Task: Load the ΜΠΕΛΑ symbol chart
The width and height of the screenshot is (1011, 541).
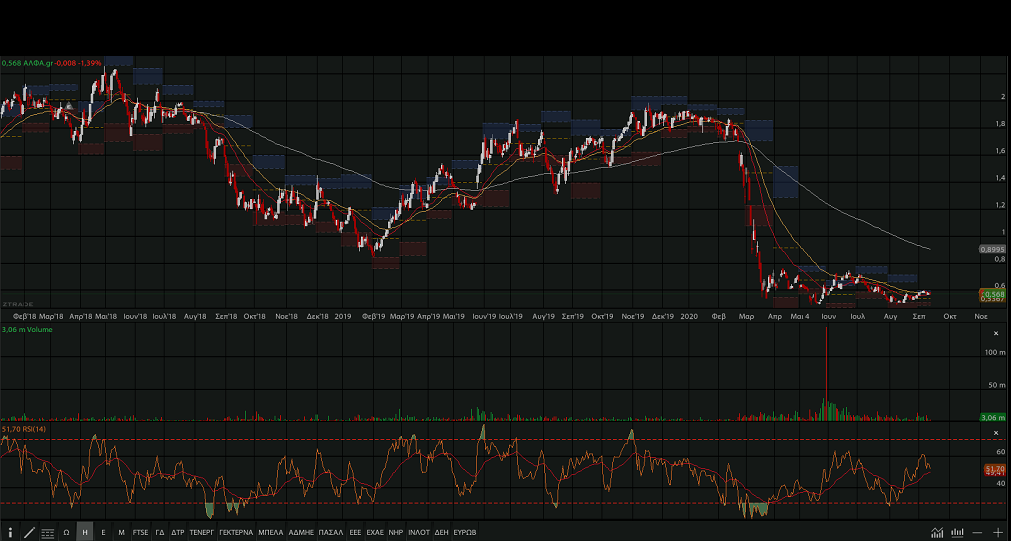Action: coord(271,533)
